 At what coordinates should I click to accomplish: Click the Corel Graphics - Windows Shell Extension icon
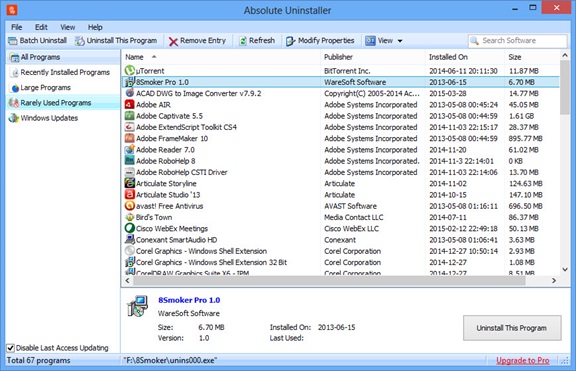coord(130,251)
